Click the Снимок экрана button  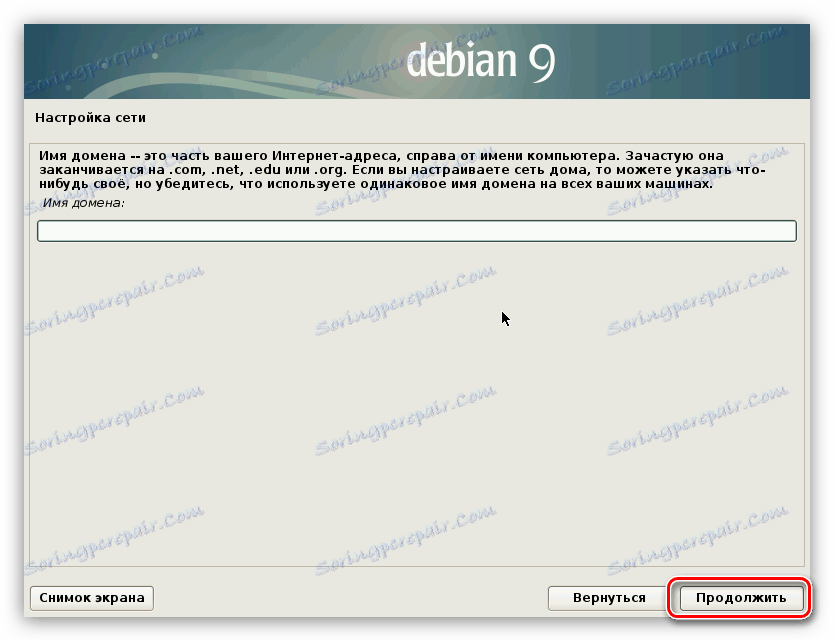[x=92, y=598]
